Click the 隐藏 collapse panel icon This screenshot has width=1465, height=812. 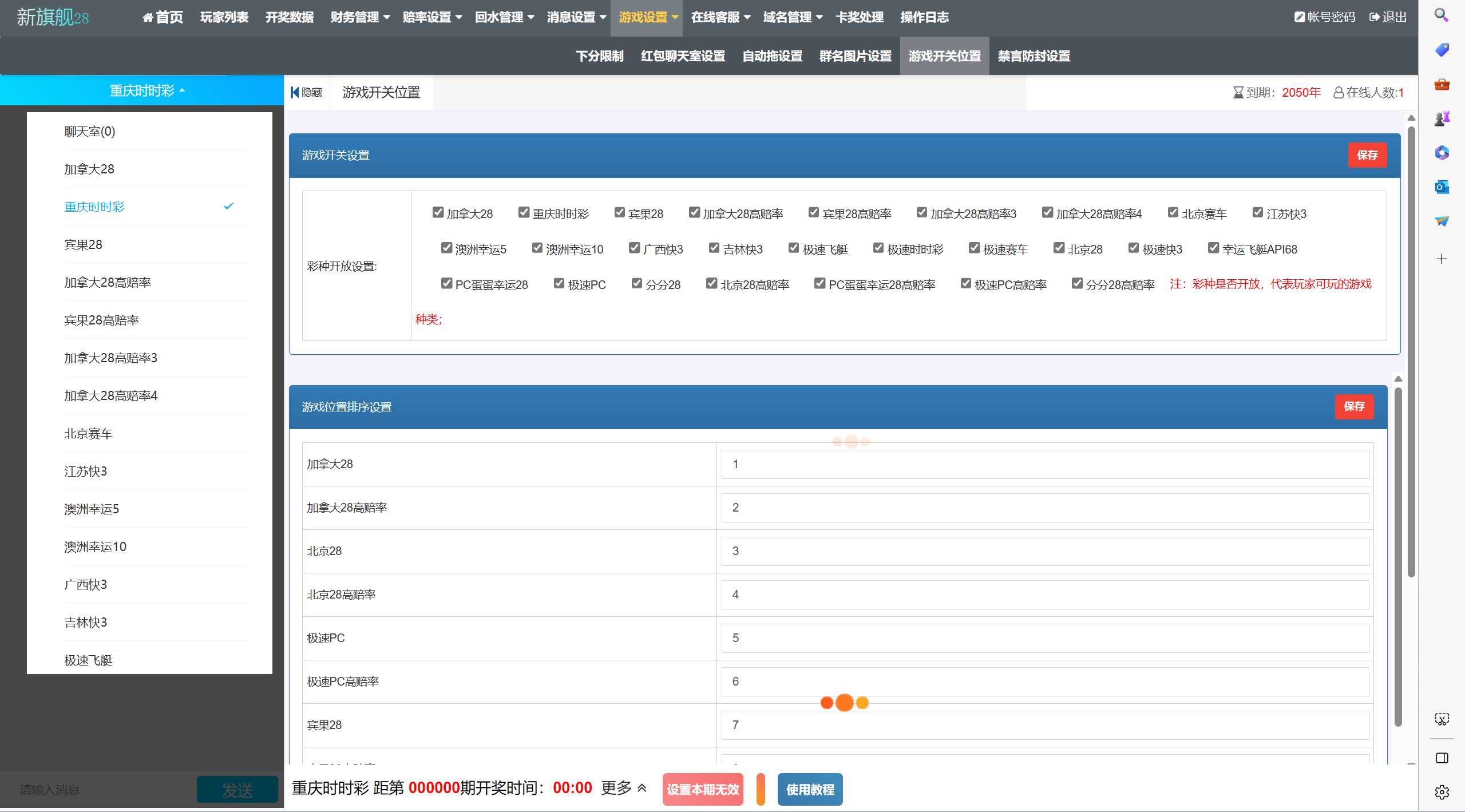pos(295,92)
